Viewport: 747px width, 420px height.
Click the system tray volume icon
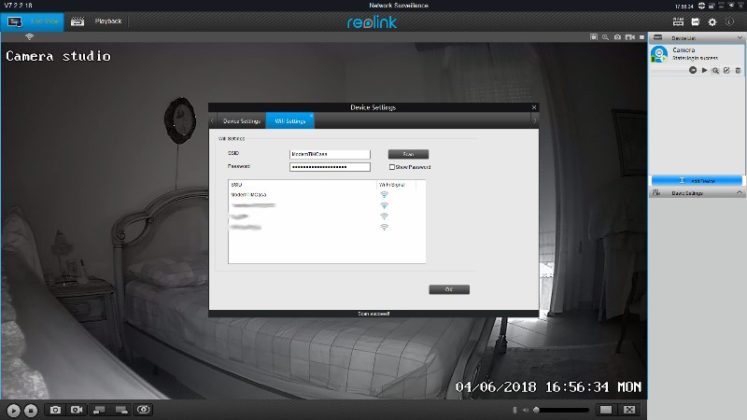click(x=731, y=6)
